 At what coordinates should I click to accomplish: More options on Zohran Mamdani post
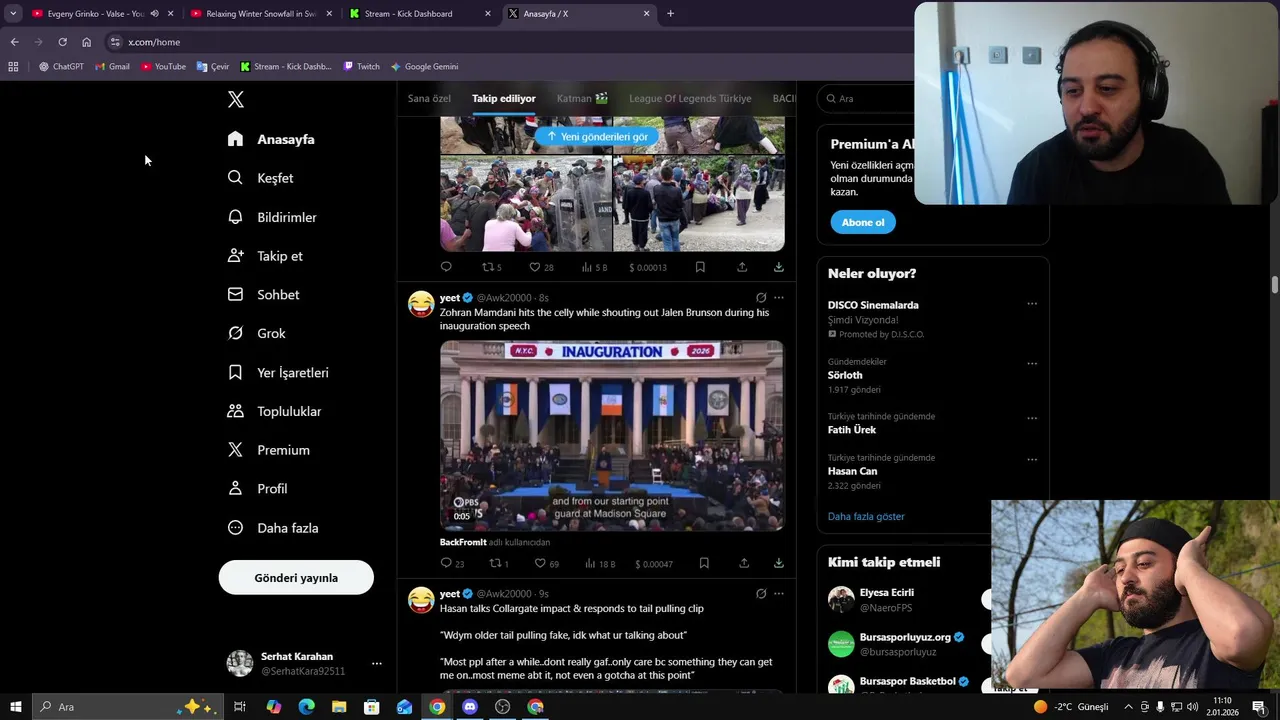click(x=779, y=298)
